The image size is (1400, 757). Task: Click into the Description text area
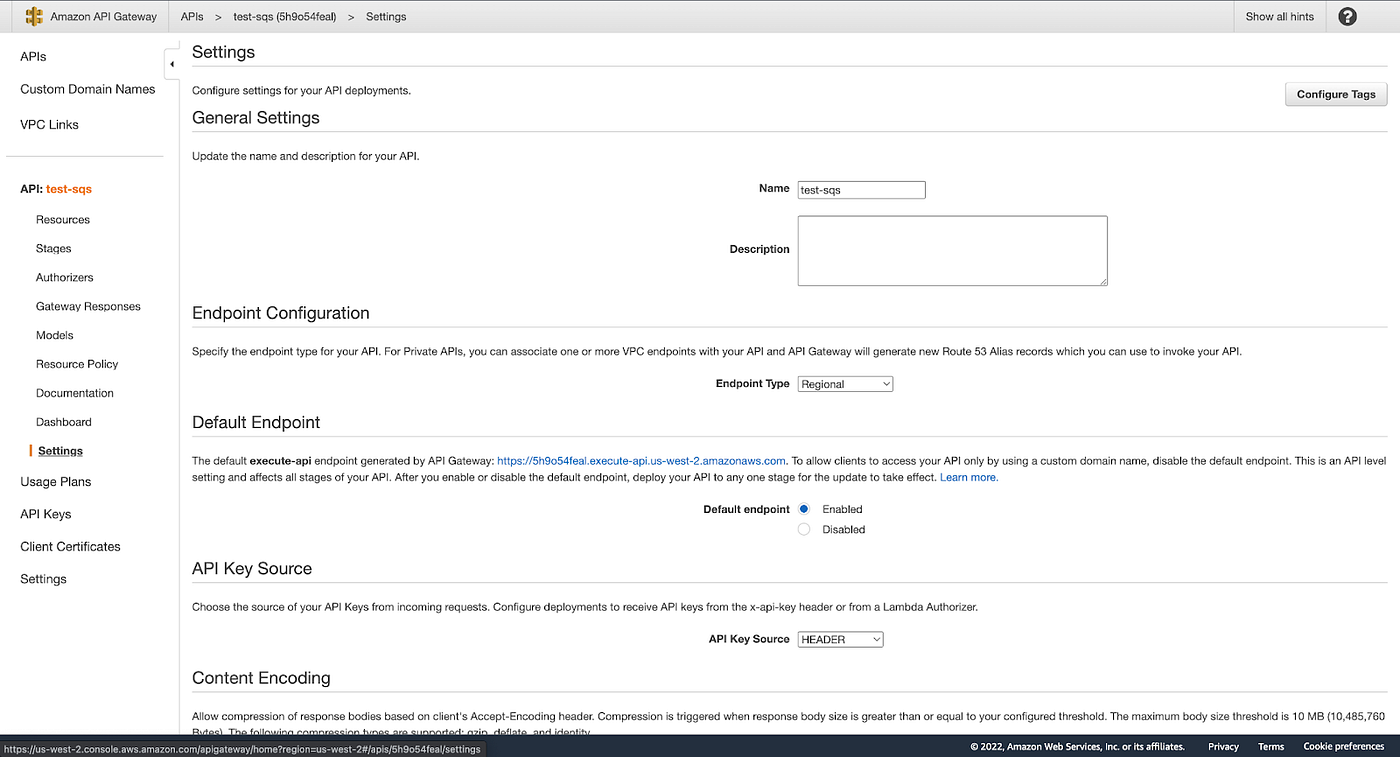point(953,250)
